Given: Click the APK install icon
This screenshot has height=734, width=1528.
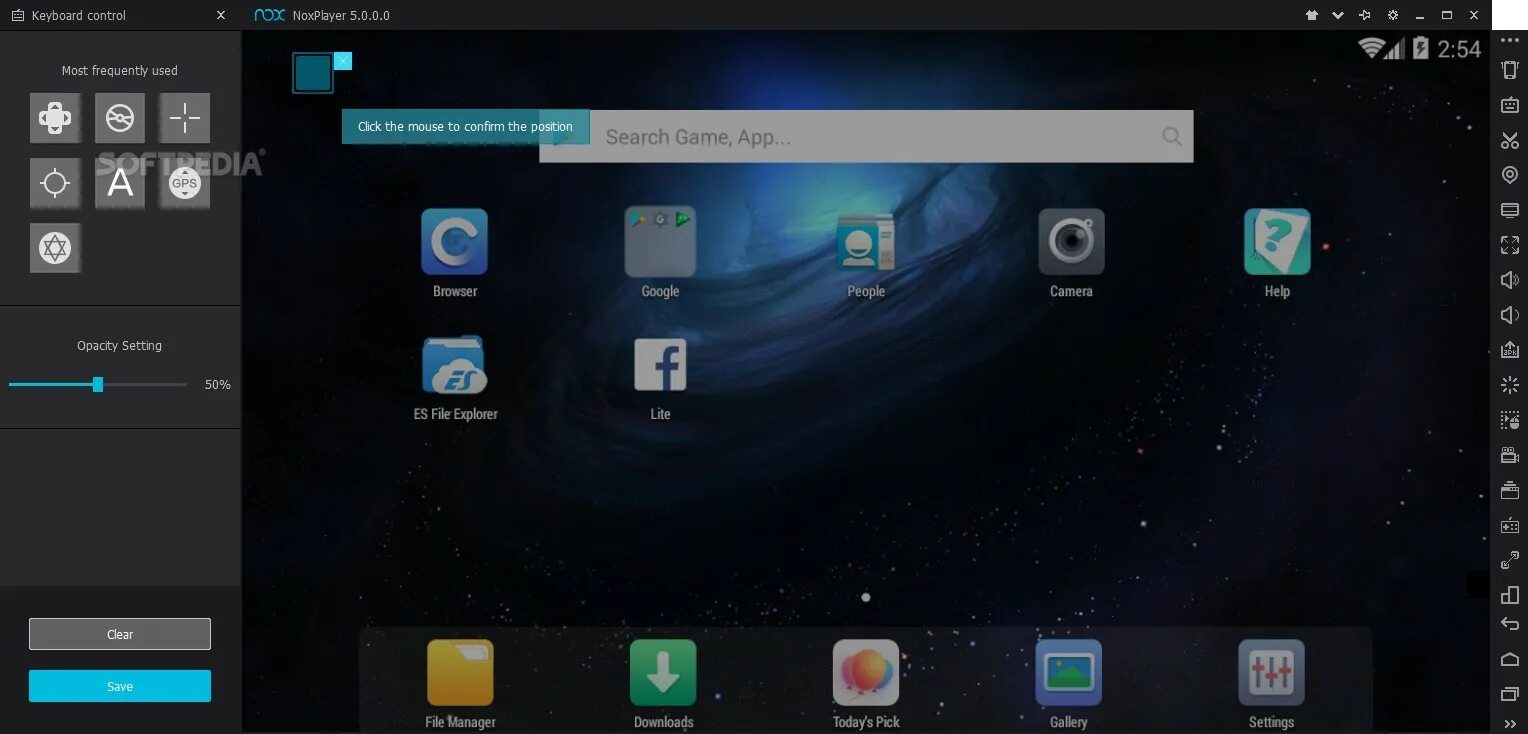Looking at the screenshot, I should pyautogui.click(x=1510, y=350).
